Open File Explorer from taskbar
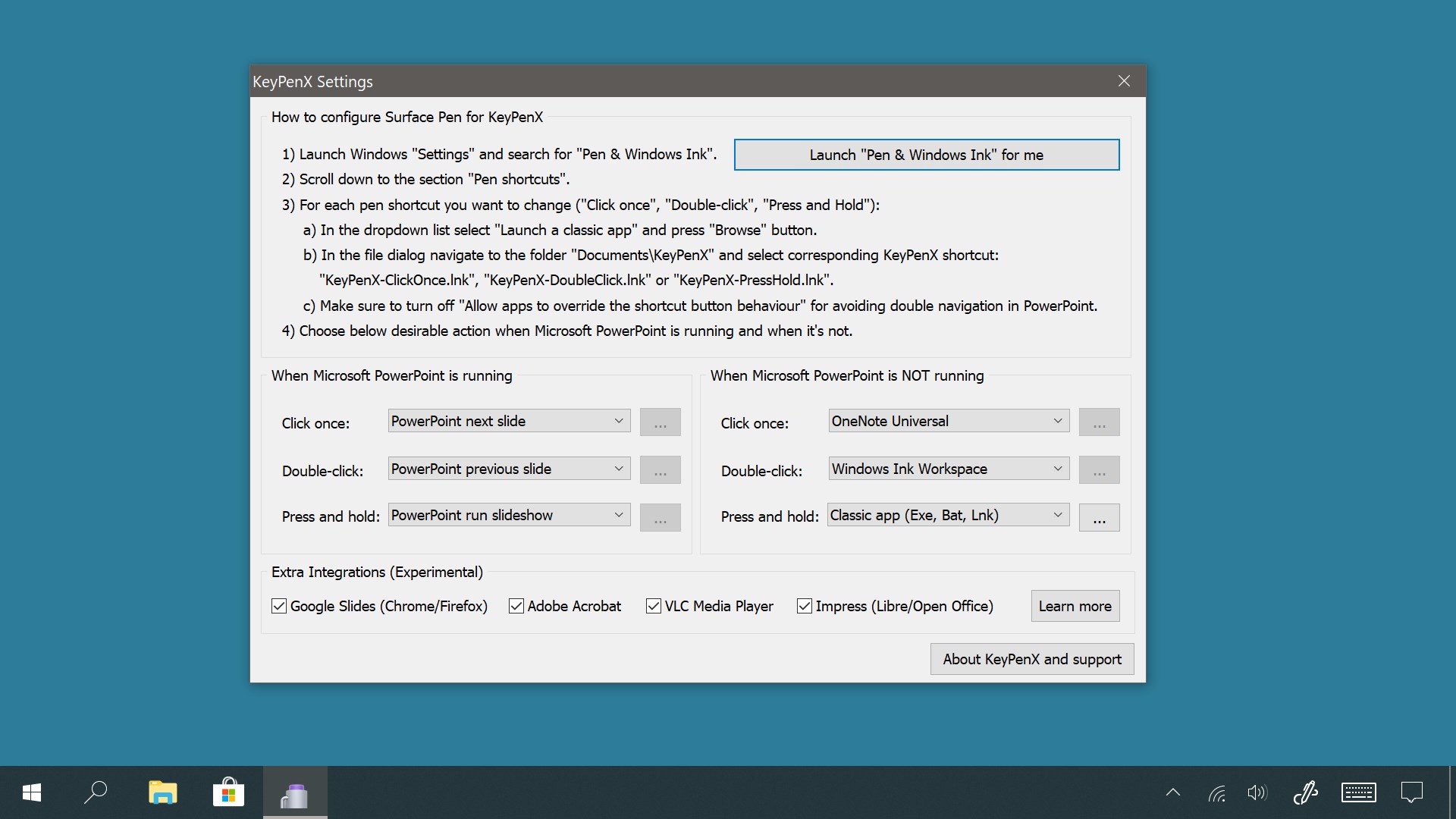1456x819 pixels. point(162,793)
